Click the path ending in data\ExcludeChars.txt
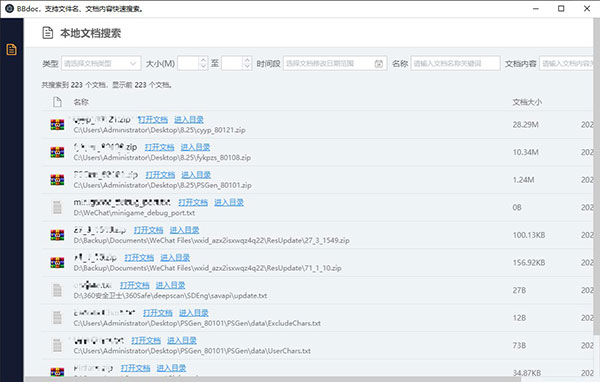 pos(197,323)
